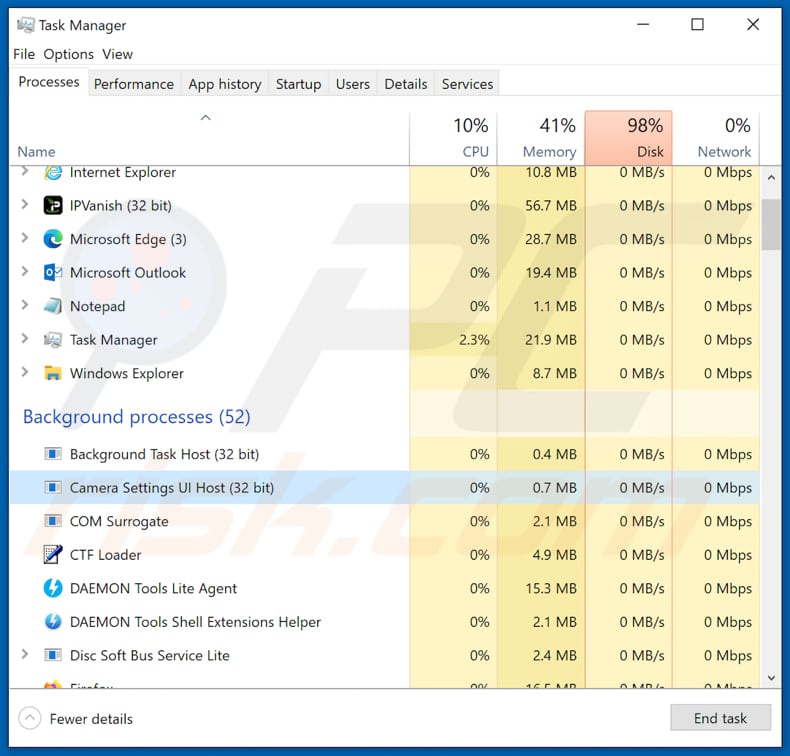Sort by the Name column header
This screenshot has height=756, width=790.
pos(209,138)
